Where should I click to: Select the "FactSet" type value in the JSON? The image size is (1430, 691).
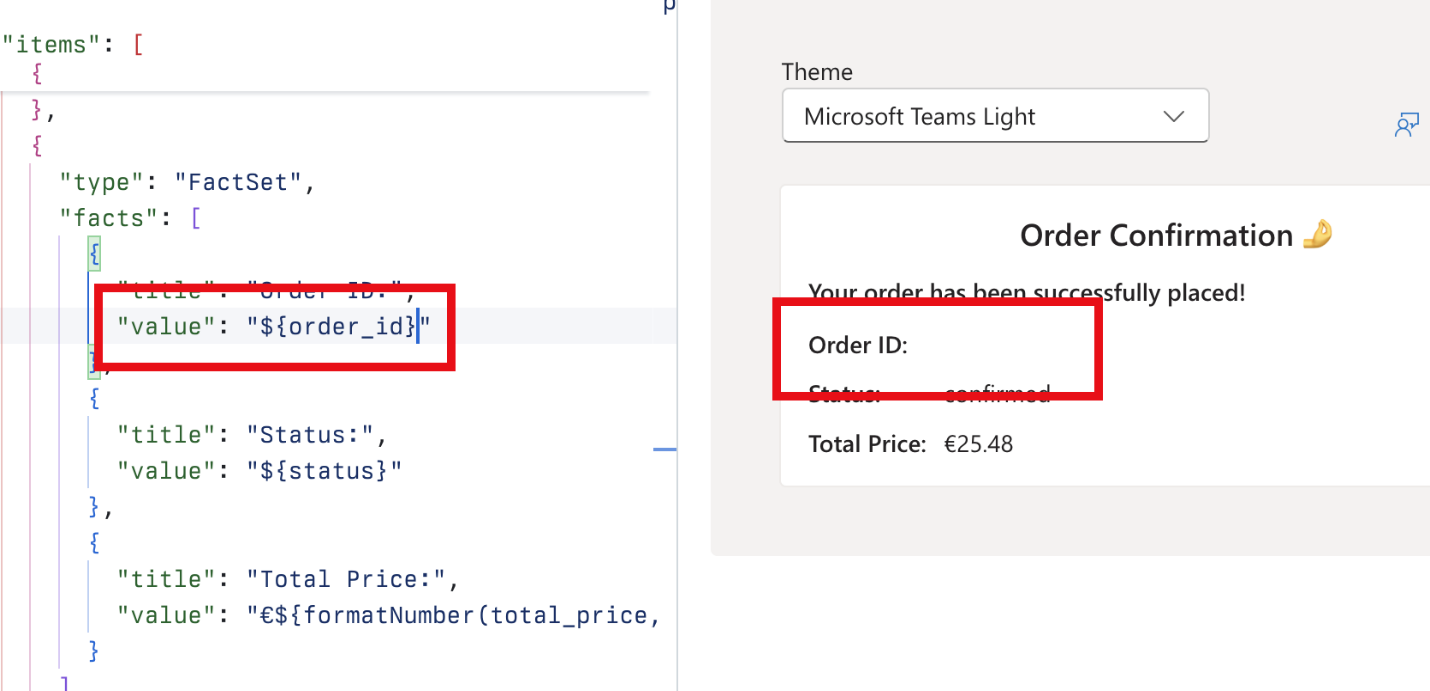[x=240, y=181]
